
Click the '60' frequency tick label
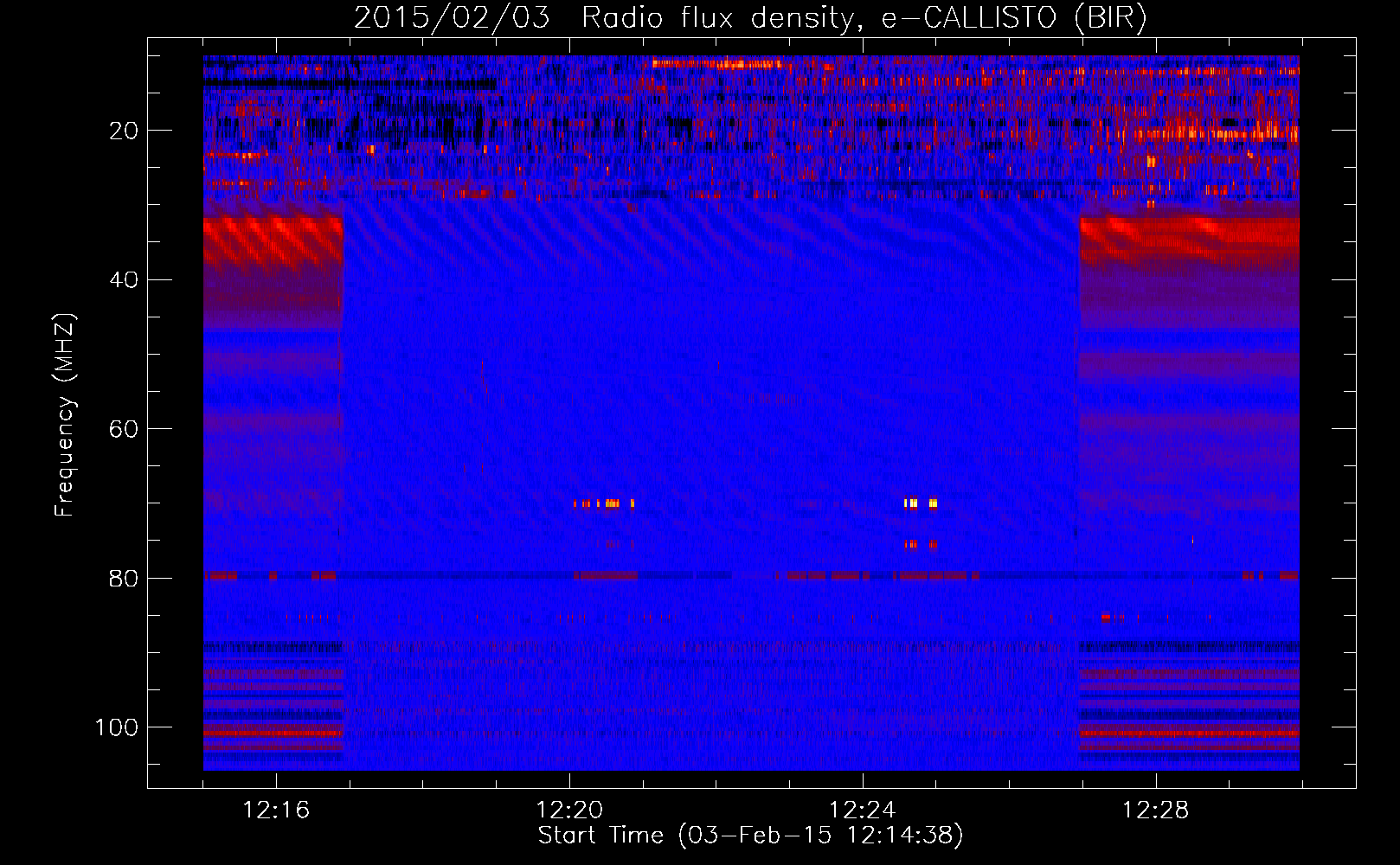(124, 429)
